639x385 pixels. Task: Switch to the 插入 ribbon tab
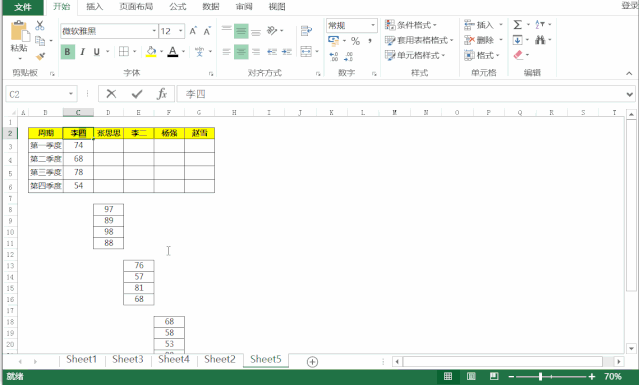tap(95, 7)
